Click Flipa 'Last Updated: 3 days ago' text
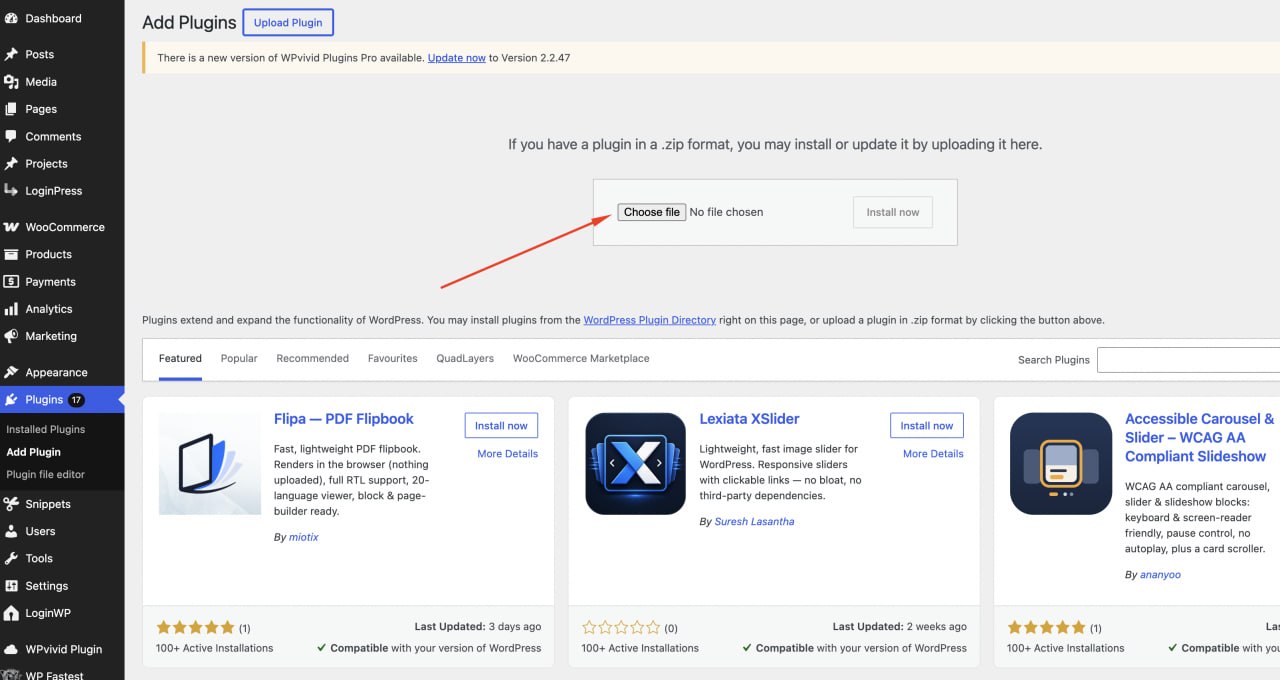 (478, 627)
